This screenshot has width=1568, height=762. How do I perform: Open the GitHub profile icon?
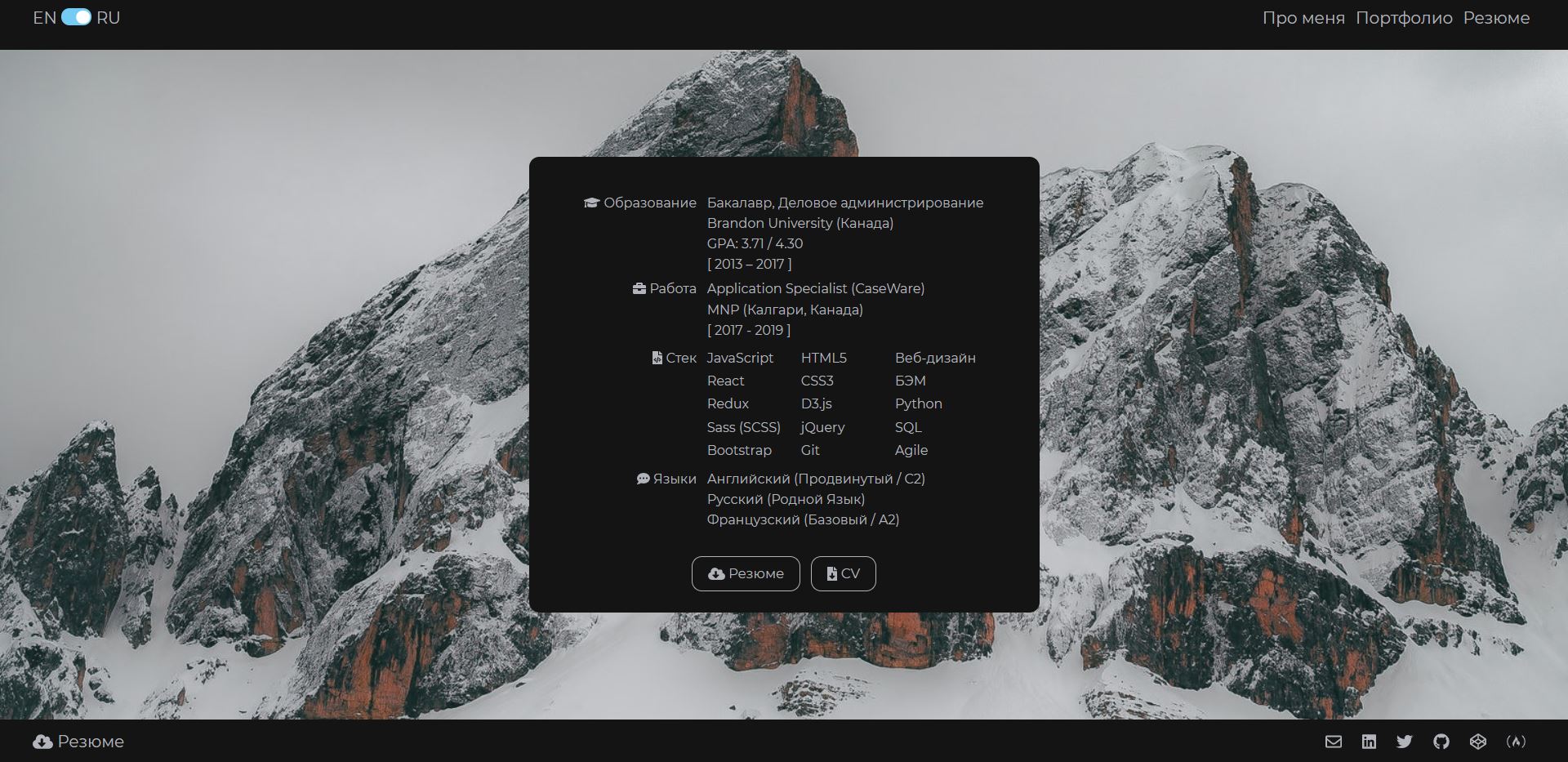1441,742
